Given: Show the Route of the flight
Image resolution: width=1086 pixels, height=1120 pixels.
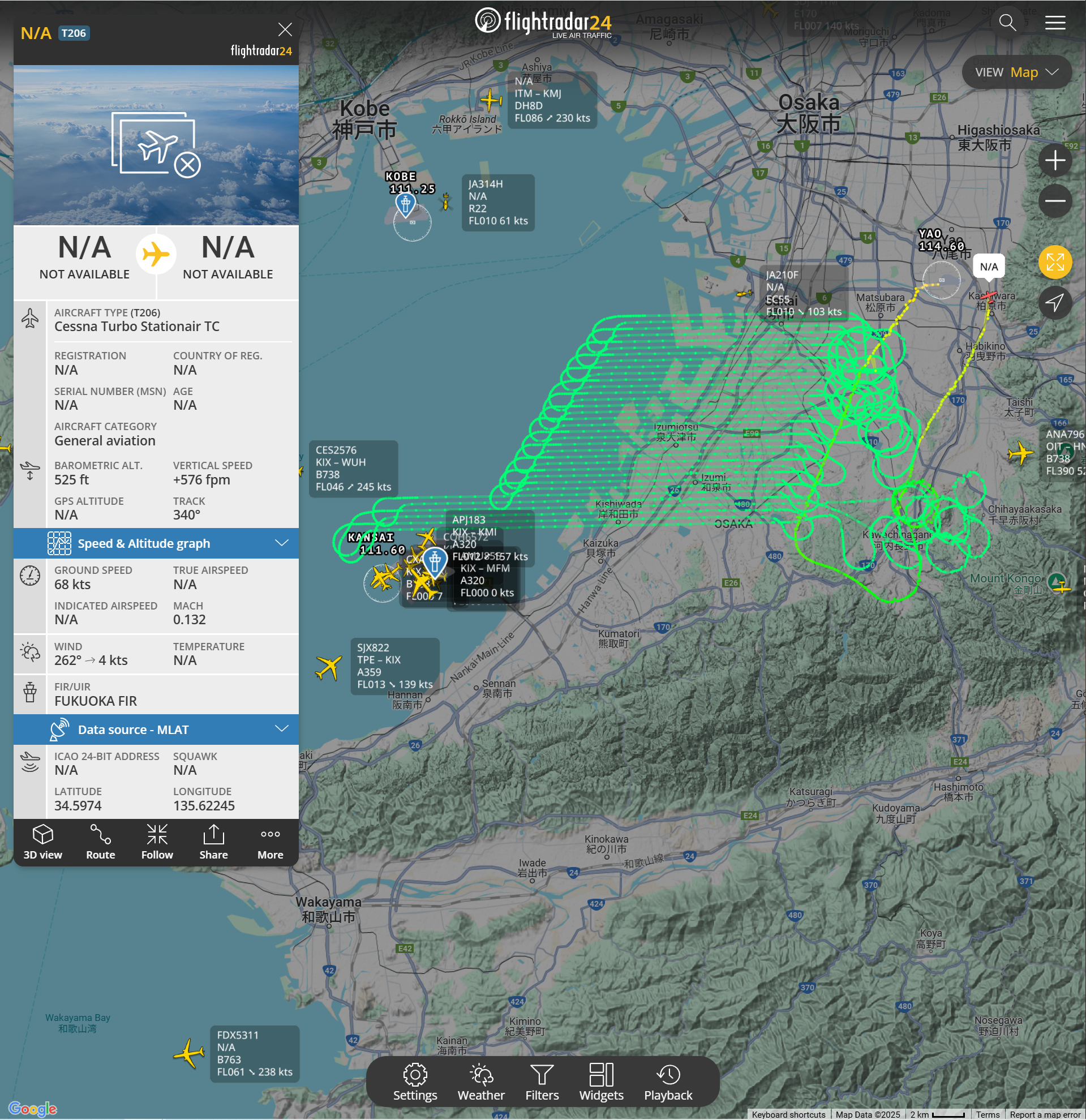Looking at the screenshot, I should tap(101, 842).
